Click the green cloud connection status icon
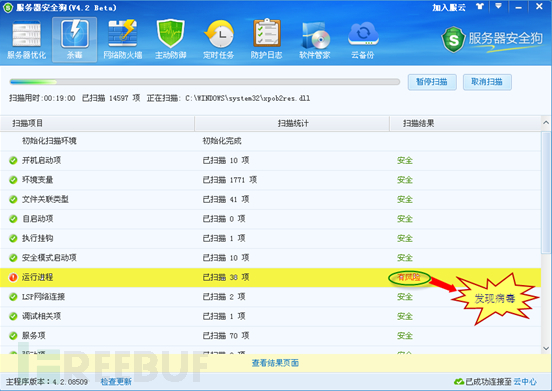This screenshot has height=391, width=552. coord(459,381)
